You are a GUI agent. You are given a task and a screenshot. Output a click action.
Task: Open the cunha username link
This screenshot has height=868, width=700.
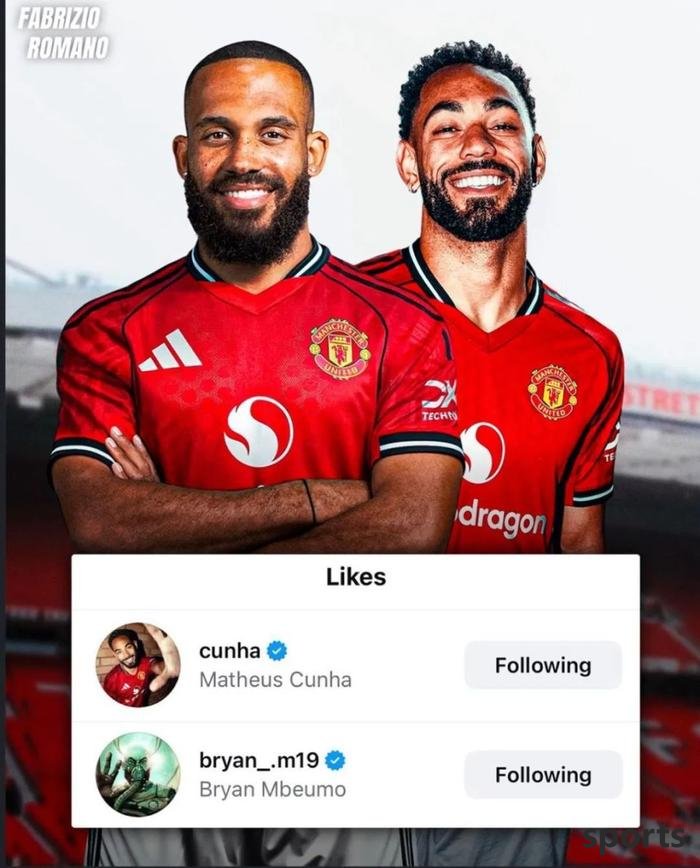coord(230,650)
